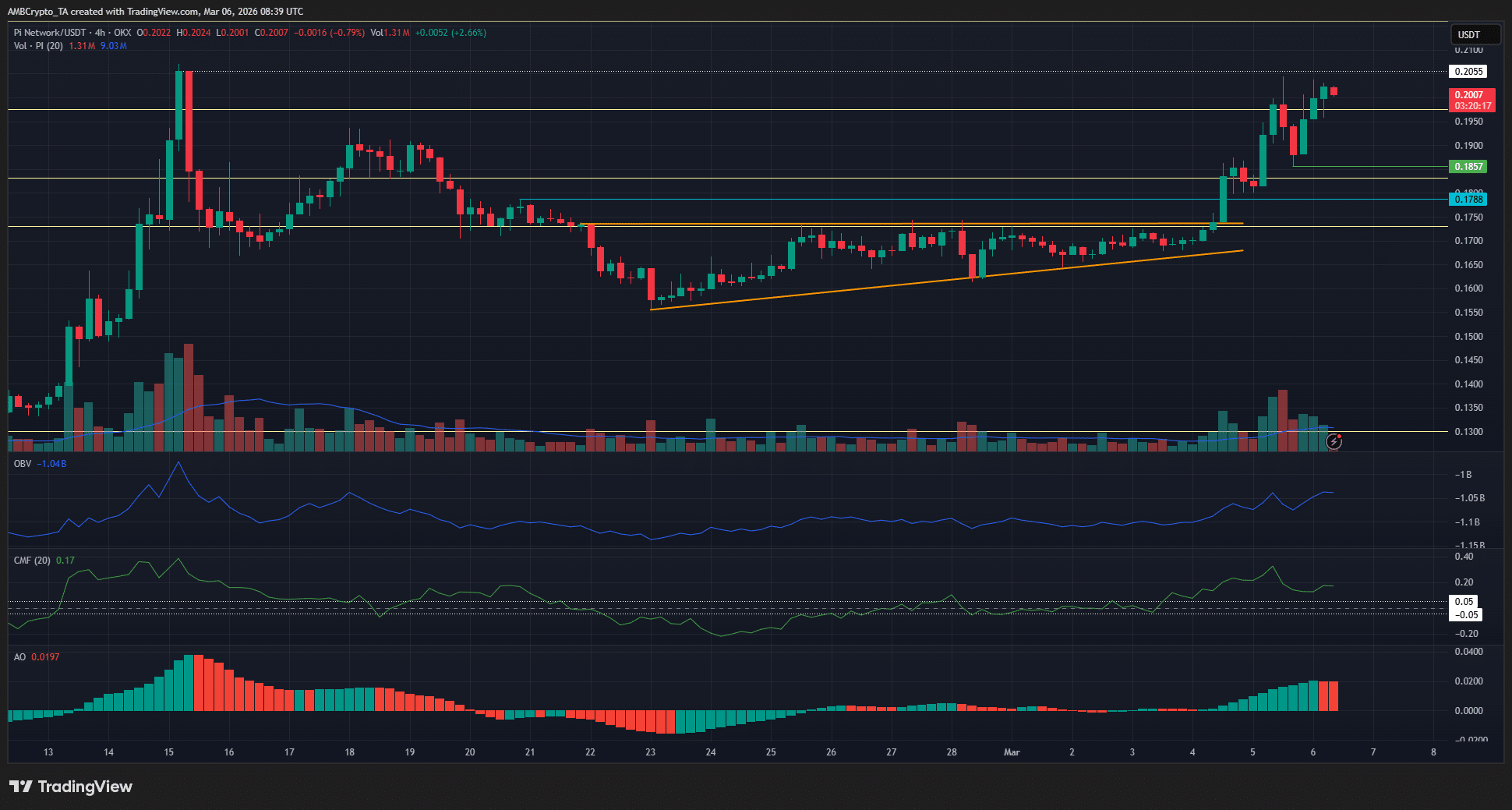Click the blue 0.1788 price label
Viewport: 1512px width, 810px height.
[1468, 199]
